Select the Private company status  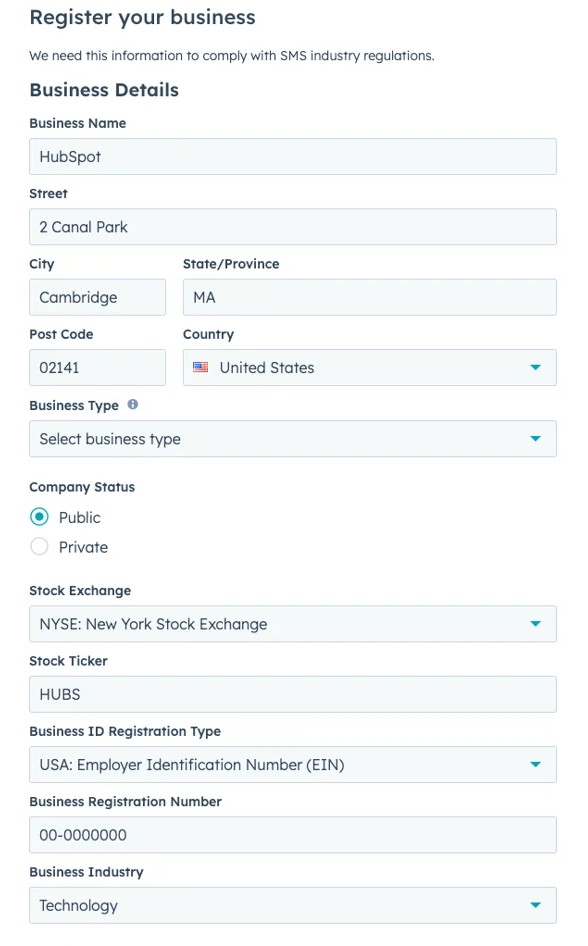point(39,547)
